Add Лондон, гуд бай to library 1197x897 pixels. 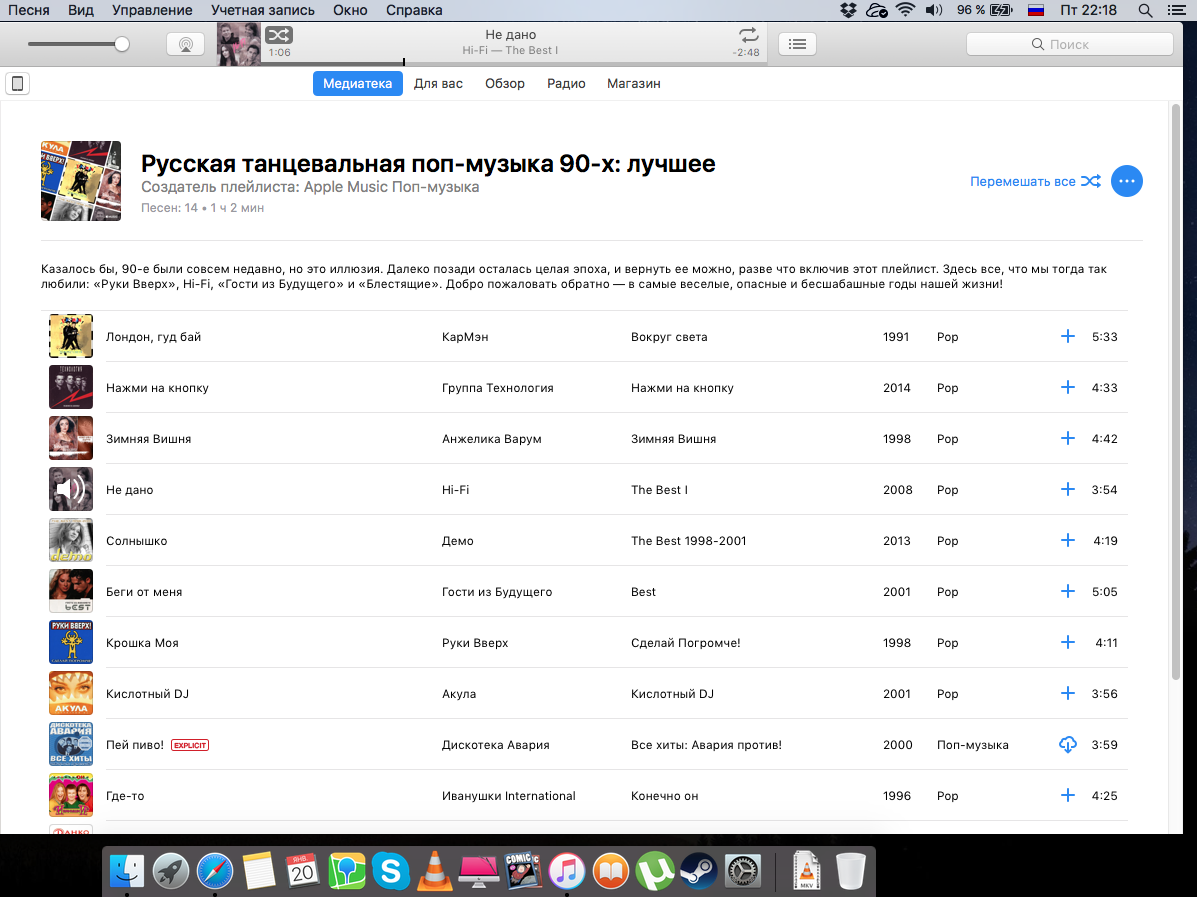coord(1067,337)
